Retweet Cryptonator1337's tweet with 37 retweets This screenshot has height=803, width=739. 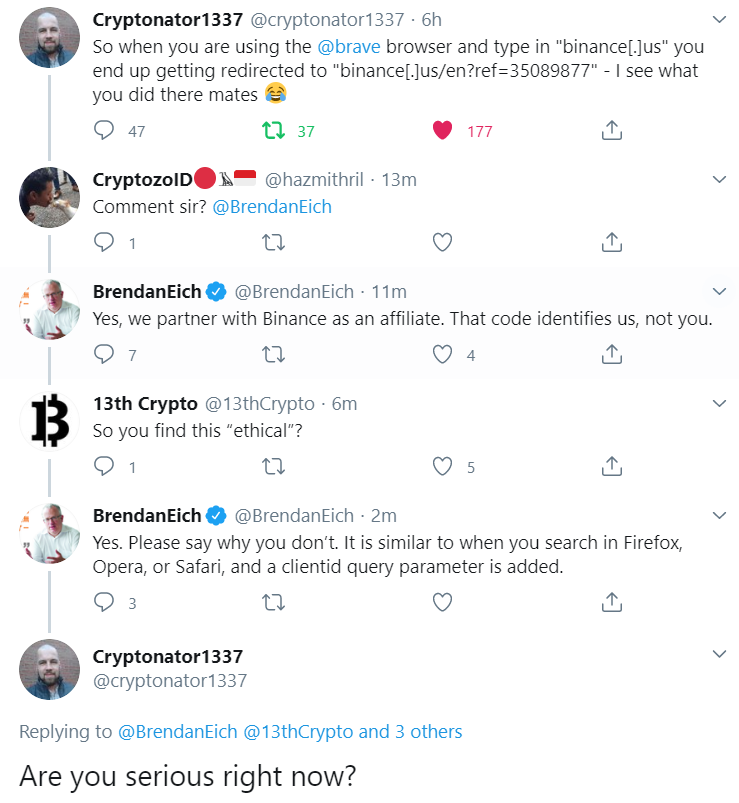[x=273, y=131]
